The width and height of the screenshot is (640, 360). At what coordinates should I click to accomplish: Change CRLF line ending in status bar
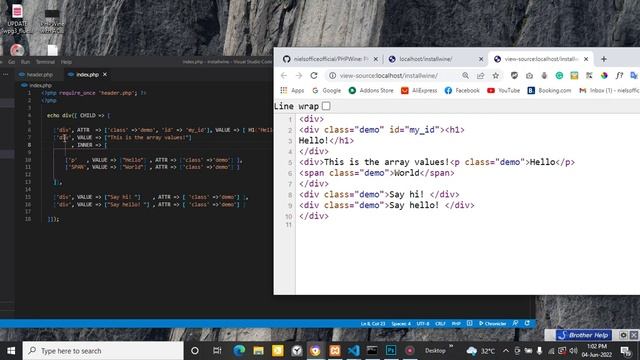click(x=440, y=324)
